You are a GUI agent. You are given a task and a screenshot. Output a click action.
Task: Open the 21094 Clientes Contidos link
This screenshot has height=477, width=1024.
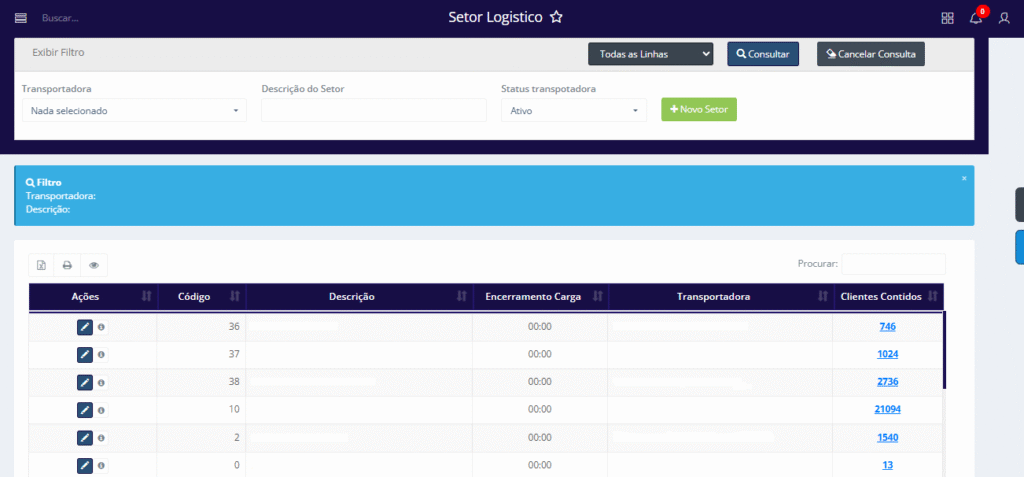point(887,409)
